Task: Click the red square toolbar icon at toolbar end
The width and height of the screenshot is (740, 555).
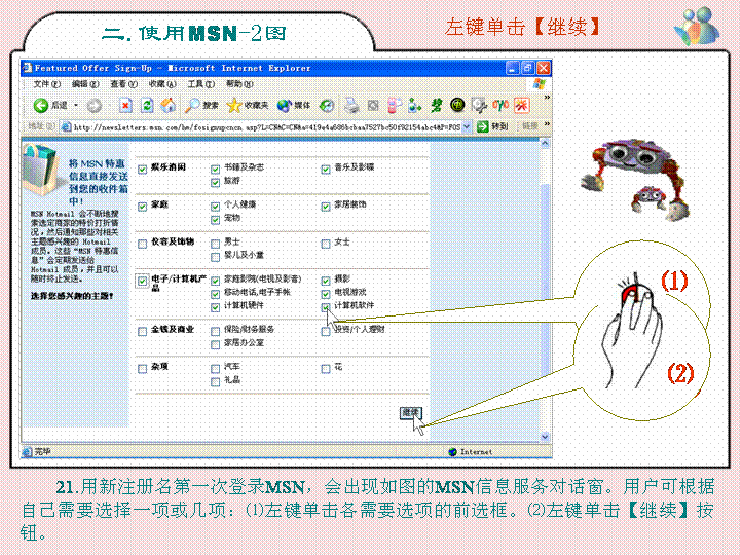Action: point(521,105)
